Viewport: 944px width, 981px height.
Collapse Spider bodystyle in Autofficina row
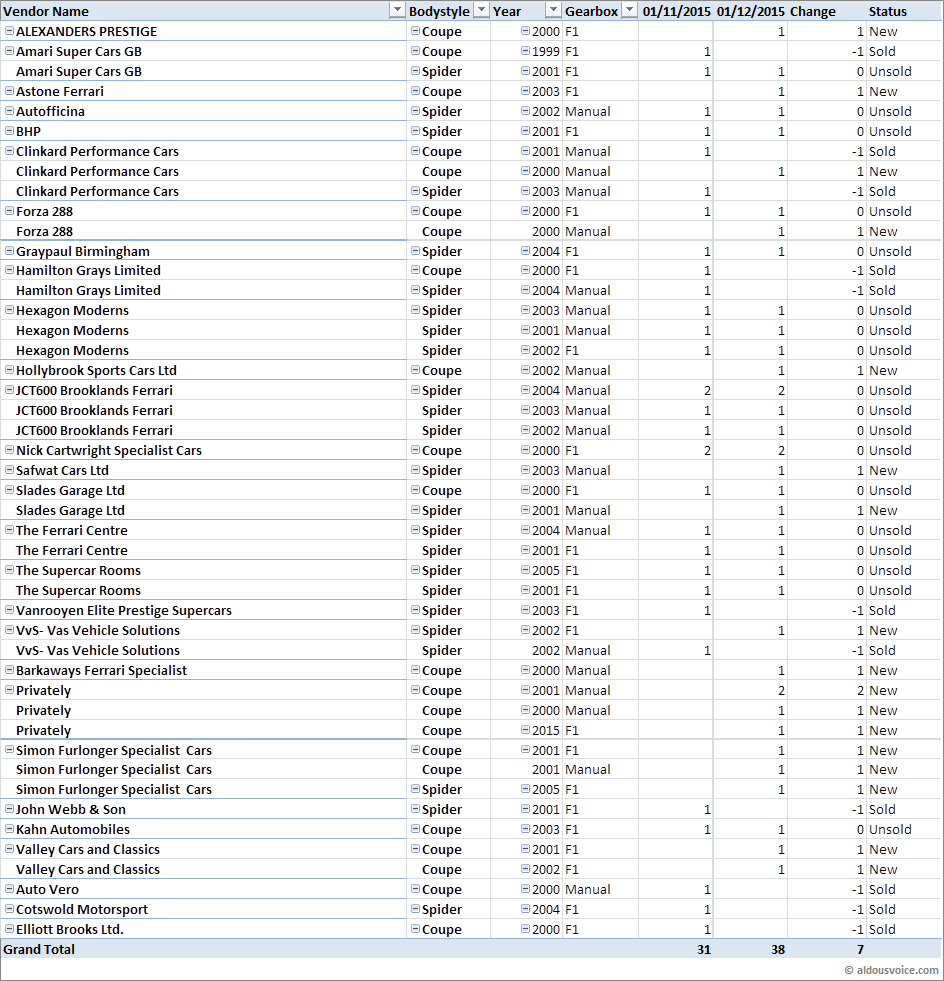click(x=415, y=111)
